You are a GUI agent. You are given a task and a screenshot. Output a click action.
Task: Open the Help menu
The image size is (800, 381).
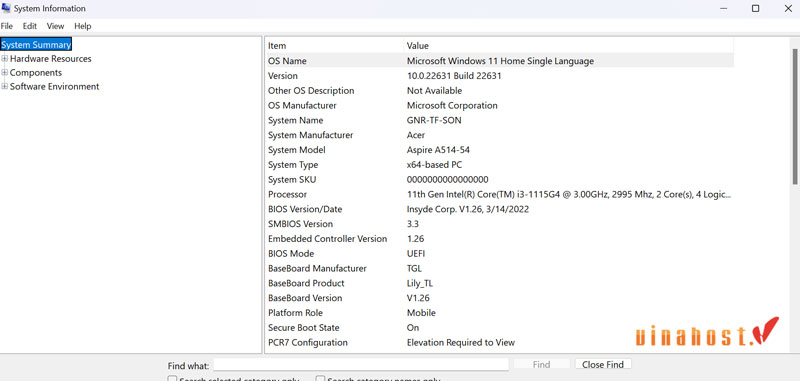[83, 26]
